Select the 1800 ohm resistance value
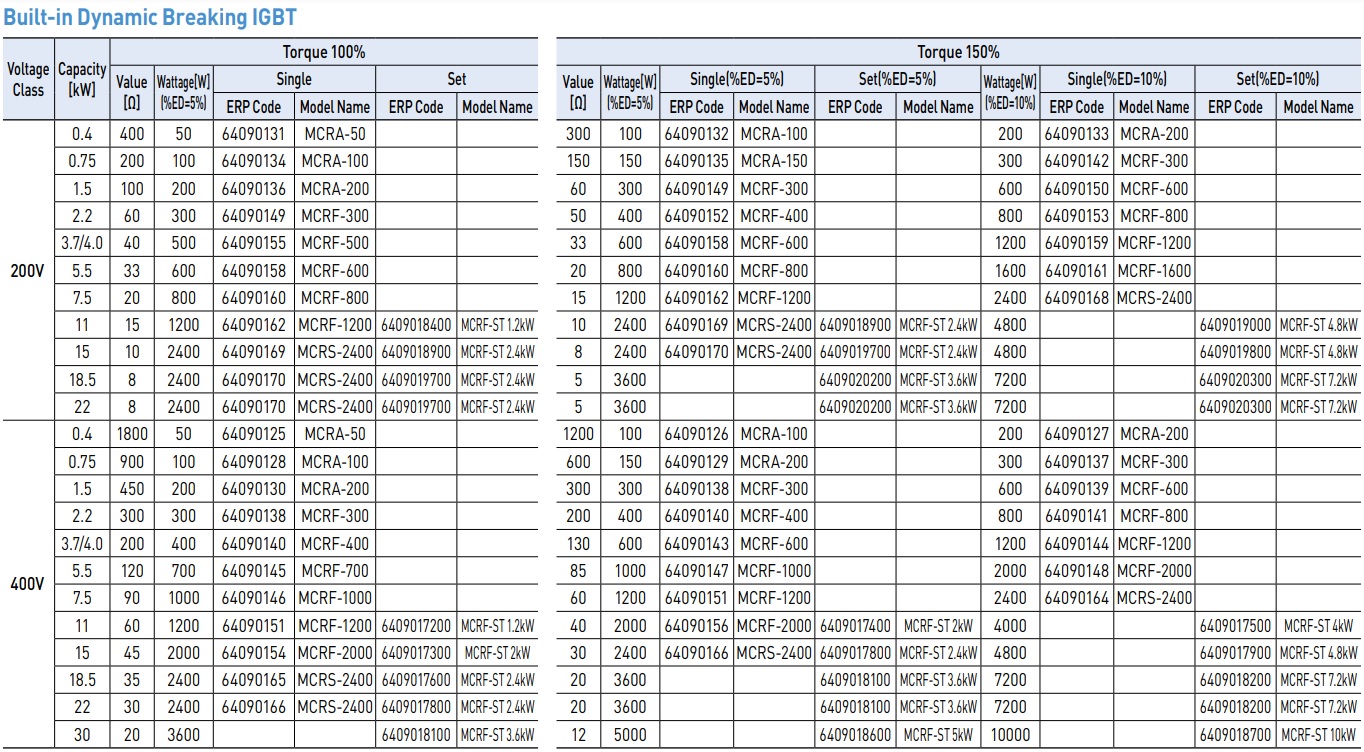This screenshot has width=1364, height=752. [x=131, y=434]
